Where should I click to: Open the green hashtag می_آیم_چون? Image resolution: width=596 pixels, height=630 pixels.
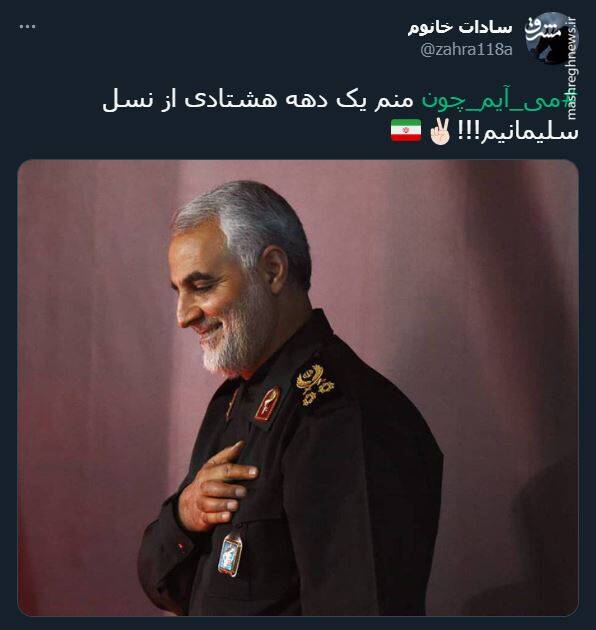(499, 100)
